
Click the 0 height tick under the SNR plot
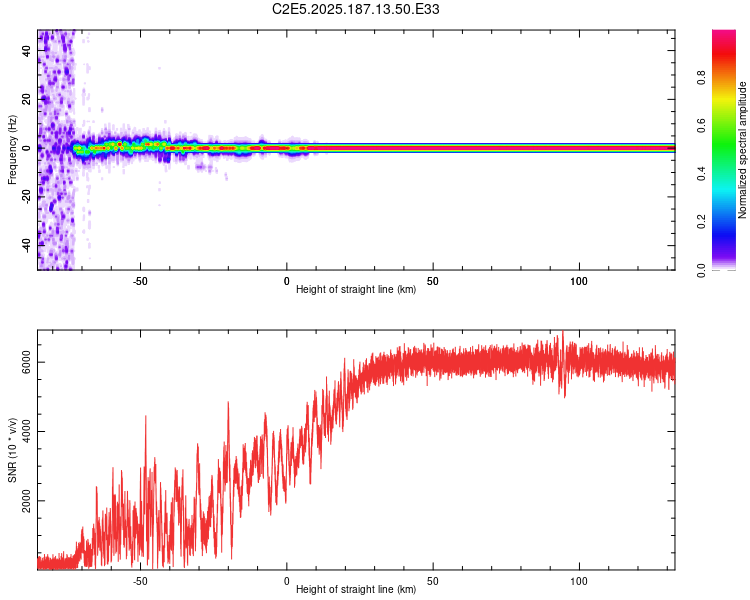[287, 581]
